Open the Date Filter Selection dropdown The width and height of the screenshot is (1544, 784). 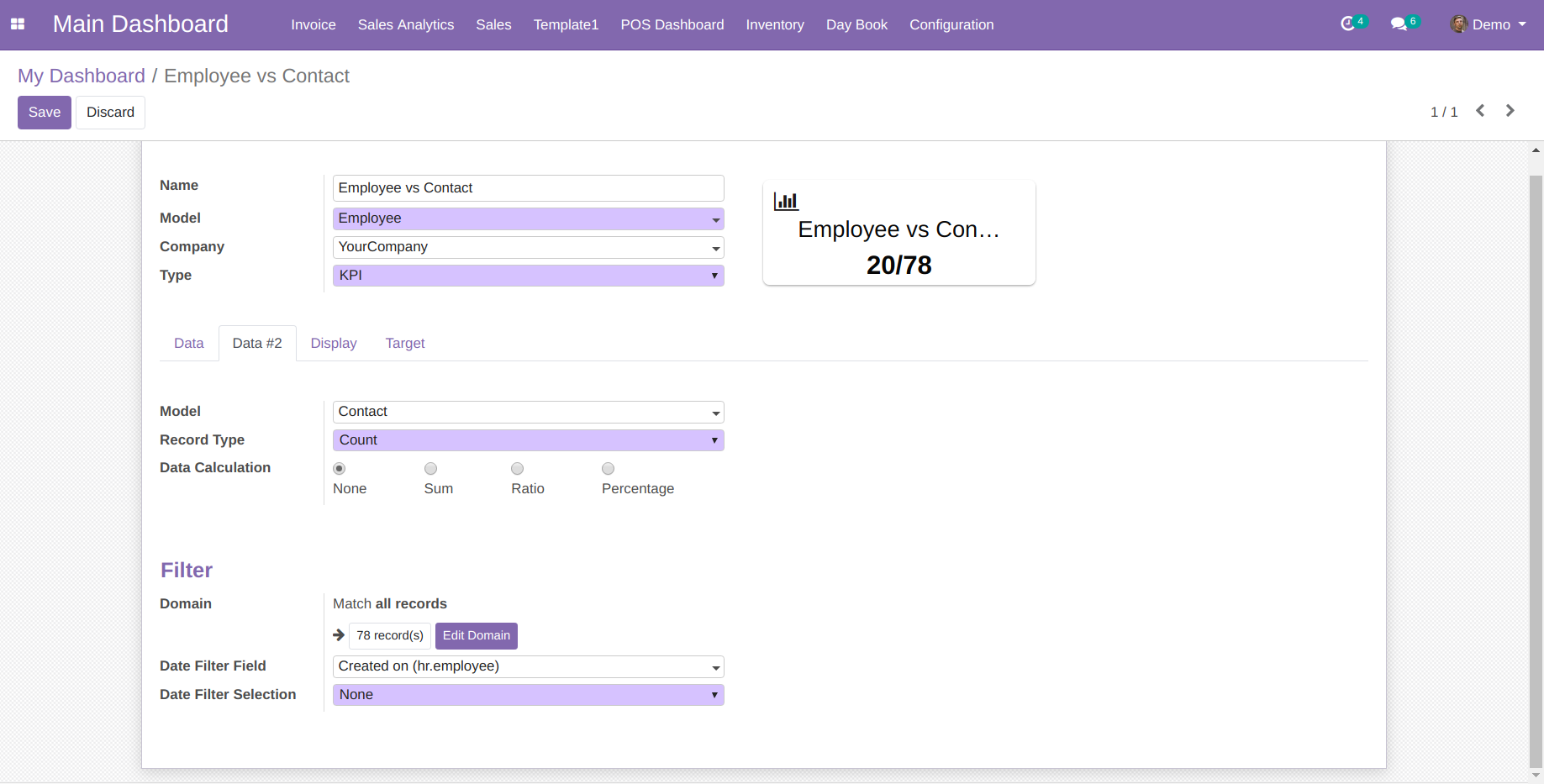(529, 695)
